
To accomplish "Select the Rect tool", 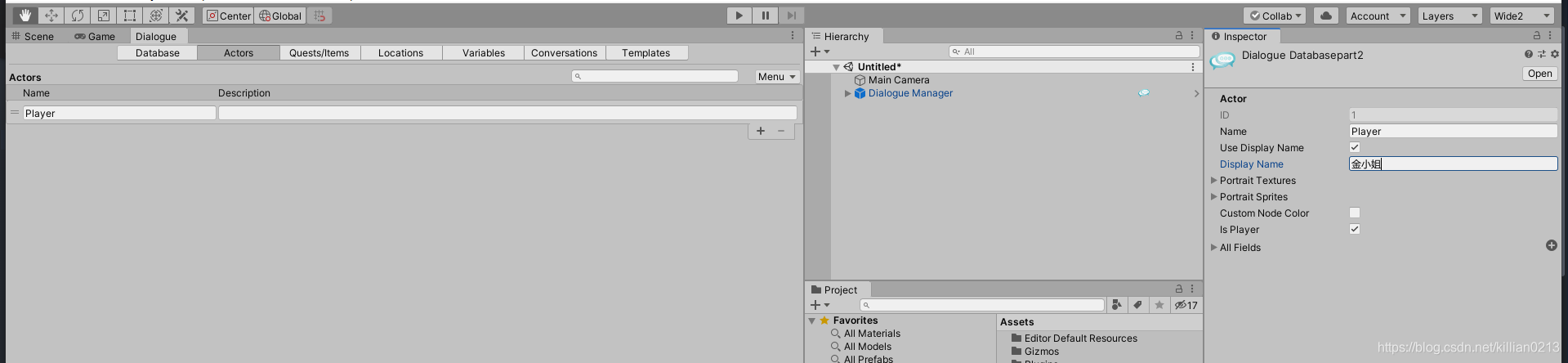I will tap(130, 16).
